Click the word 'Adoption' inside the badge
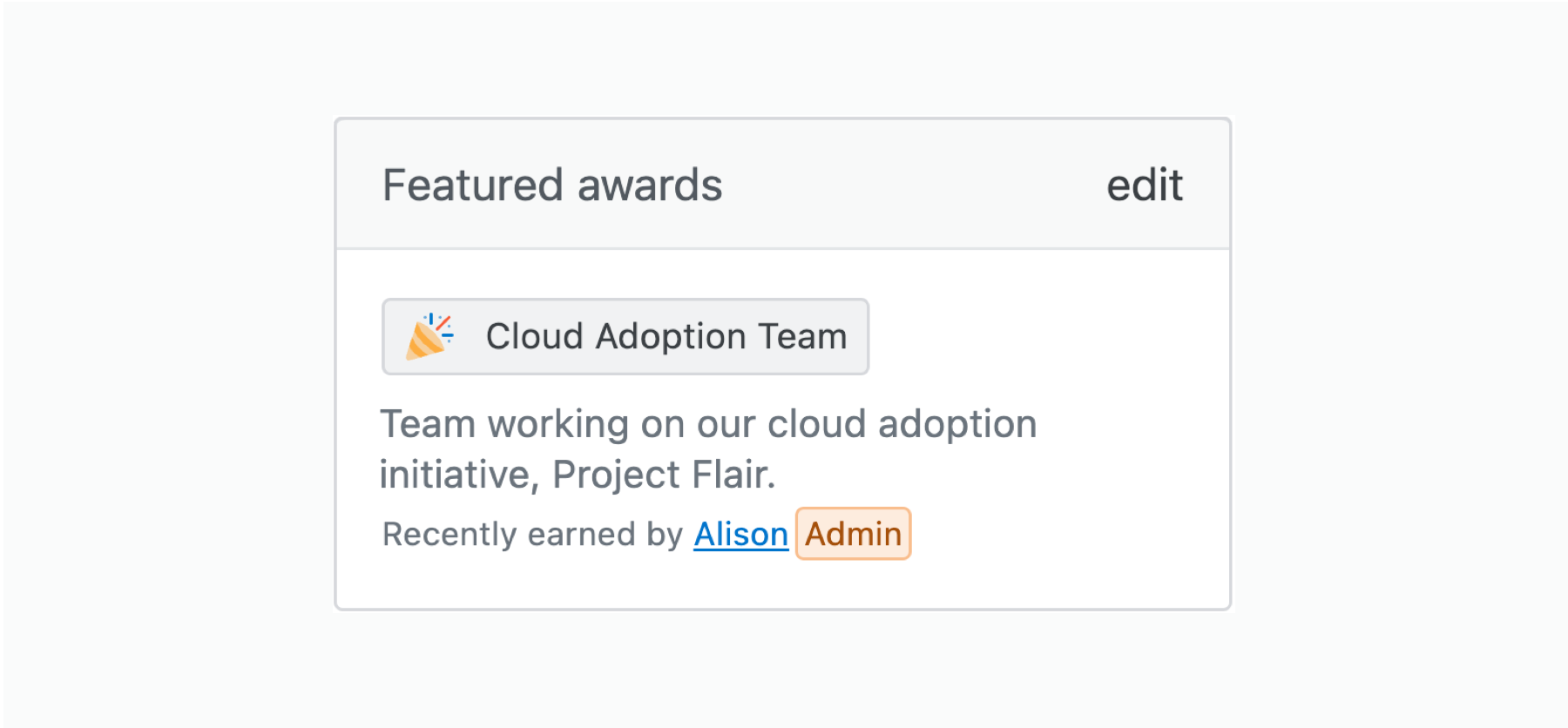Viewport: 1568px width, 728px height. tap(671, 337)
